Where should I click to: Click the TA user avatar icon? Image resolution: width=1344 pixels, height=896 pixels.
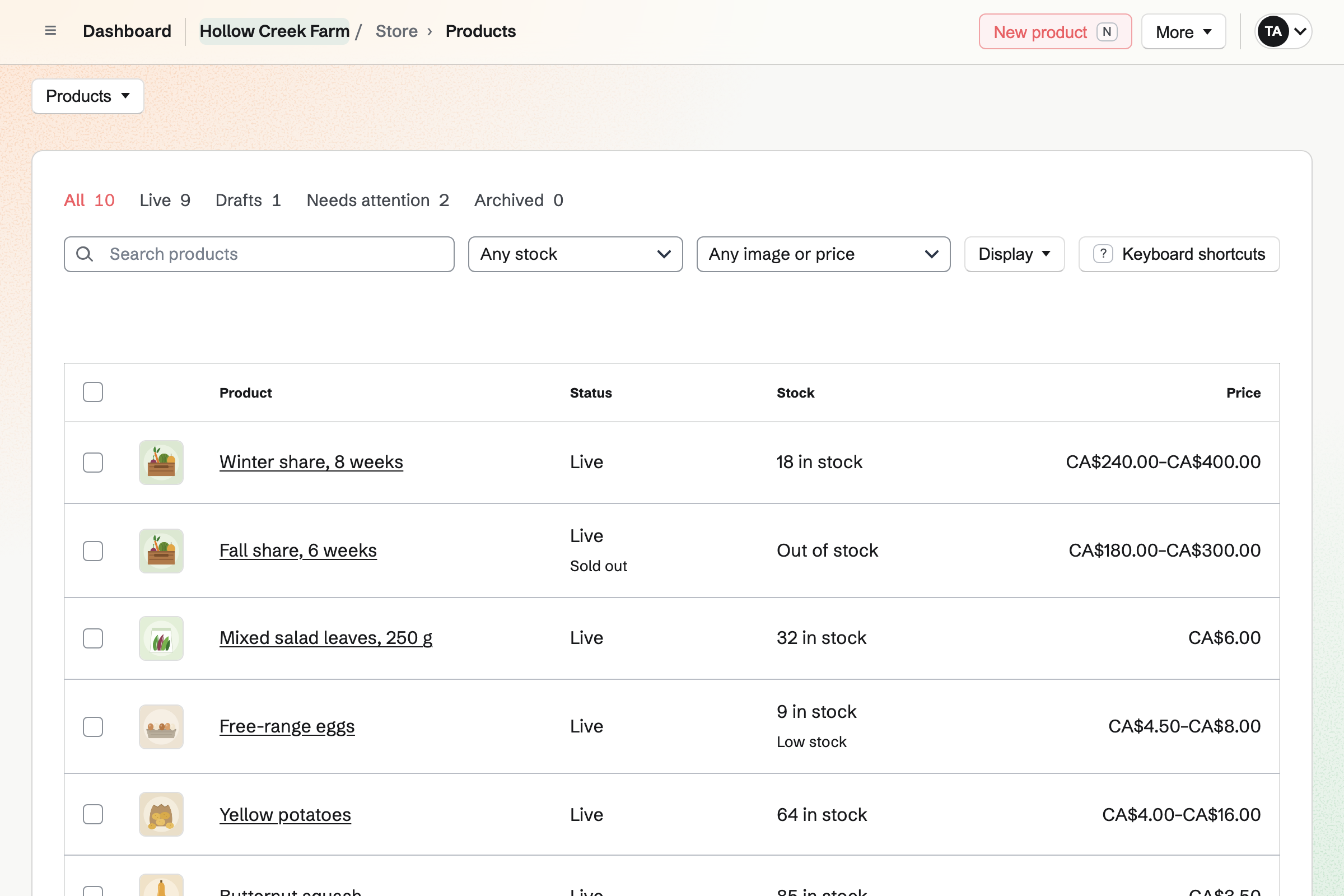[1273, 31]
